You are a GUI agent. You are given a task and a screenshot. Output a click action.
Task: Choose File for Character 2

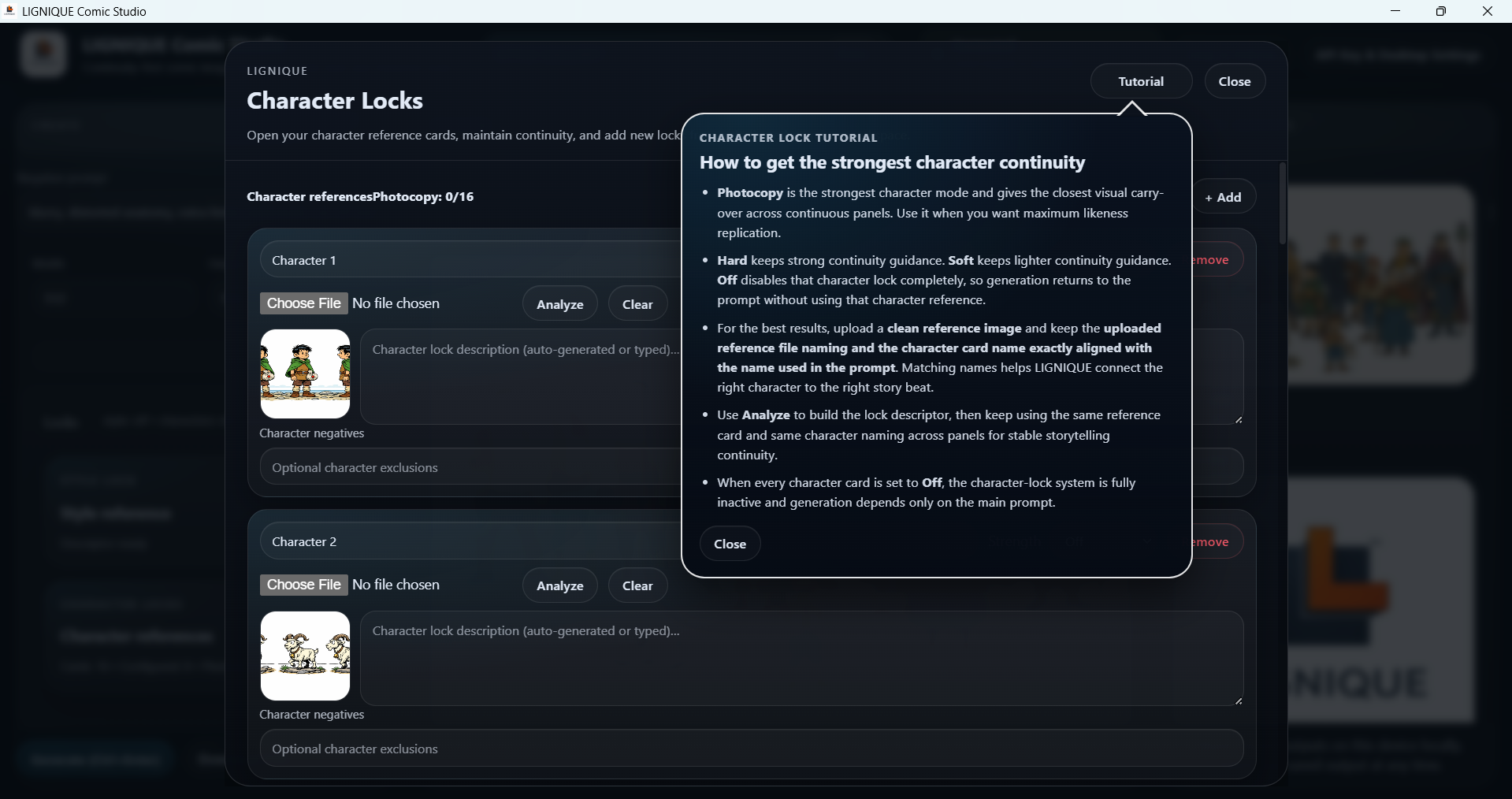[x=303, y=585]
